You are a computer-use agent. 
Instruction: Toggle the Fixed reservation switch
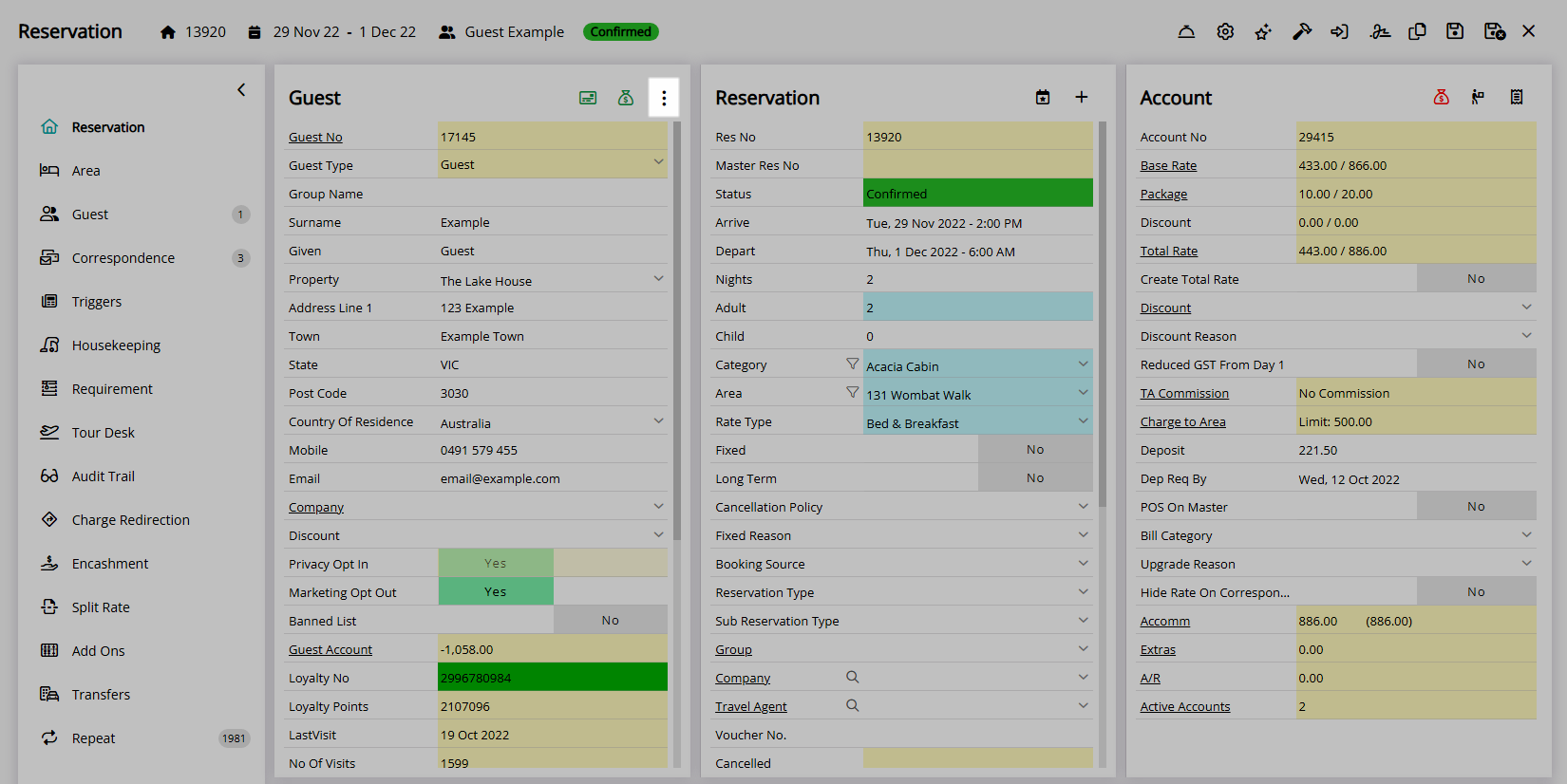[1035, 449]
